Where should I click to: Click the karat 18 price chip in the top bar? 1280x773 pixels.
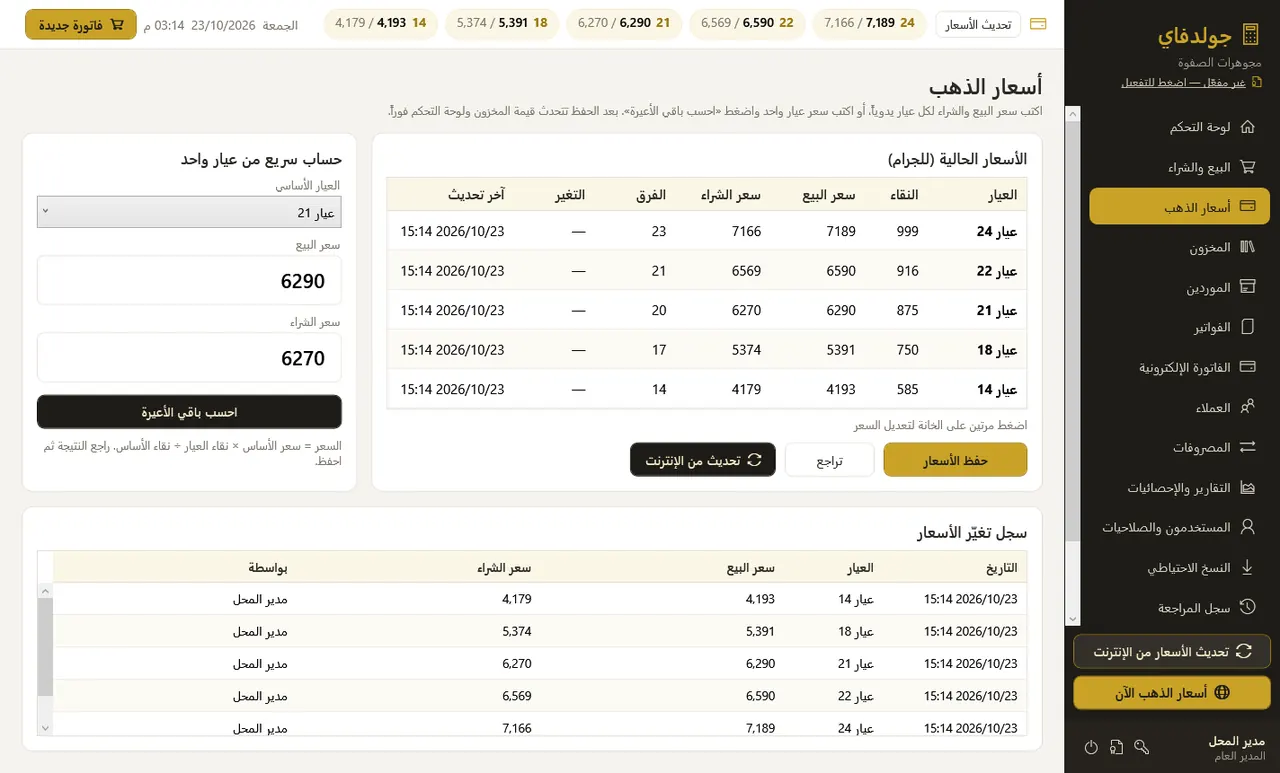tap(503, 24)
